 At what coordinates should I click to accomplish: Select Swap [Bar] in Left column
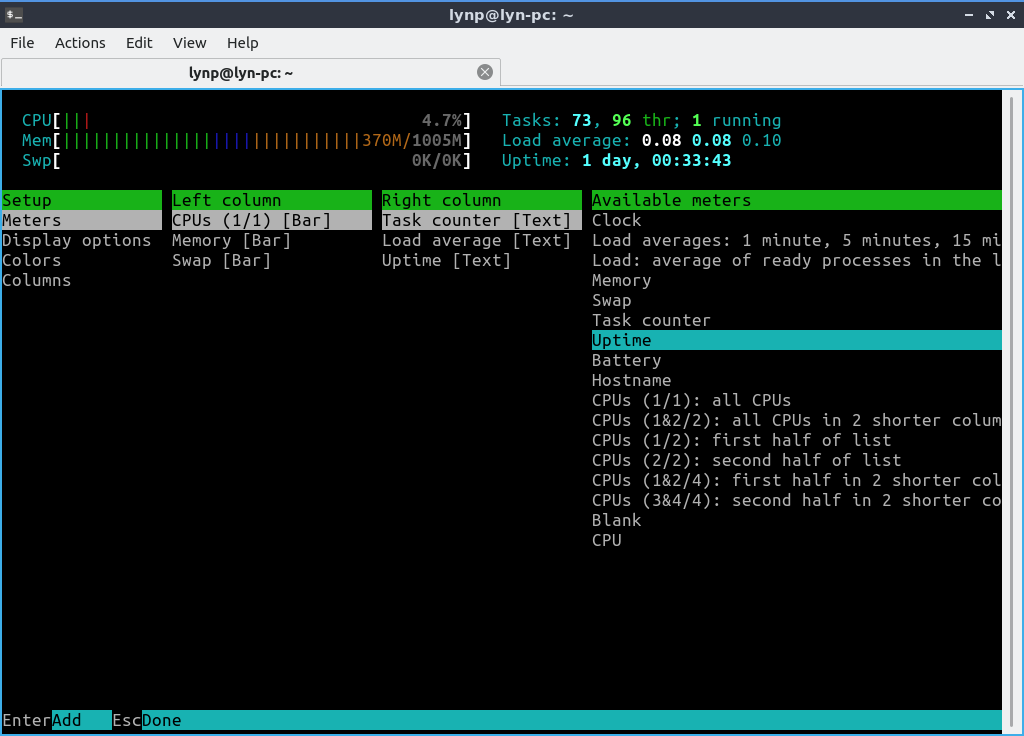pyautogui.click(x=221, y=260)
